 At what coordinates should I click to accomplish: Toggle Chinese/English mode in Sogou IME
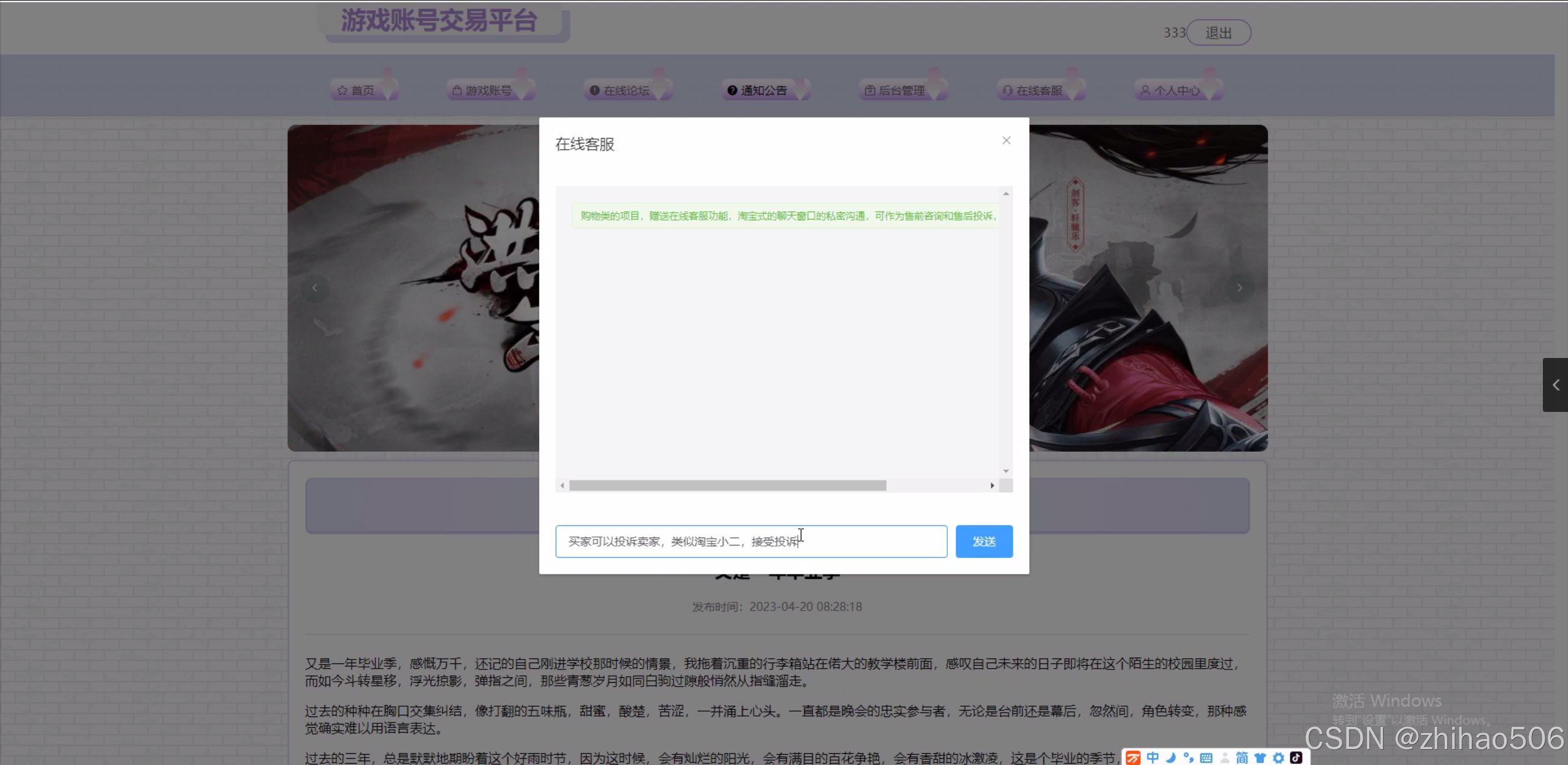point(1153,758)
